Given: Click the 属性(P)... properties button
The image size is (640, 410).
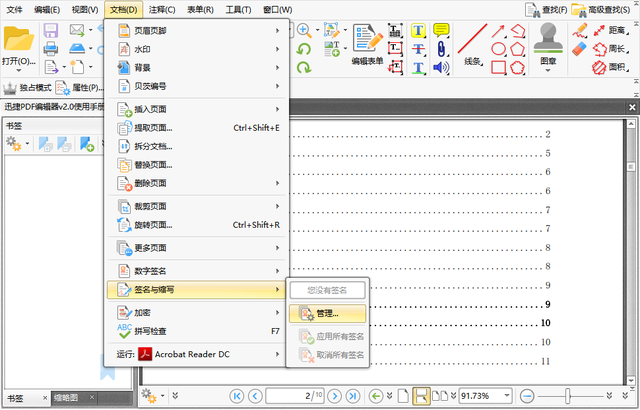Looking at the screenshot, I should click(x=80, y=87).
